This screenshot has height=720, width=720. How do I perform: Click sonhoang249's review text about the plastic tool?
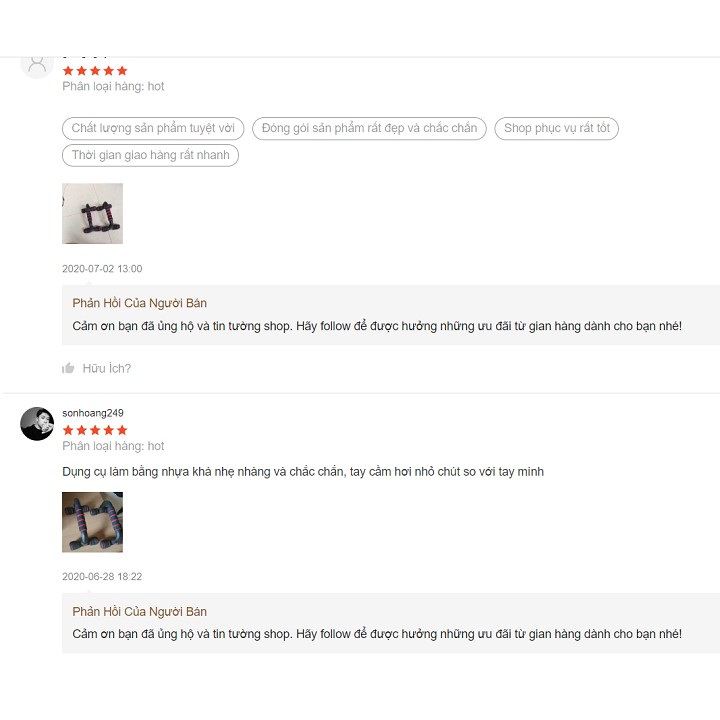pos(303,471)
